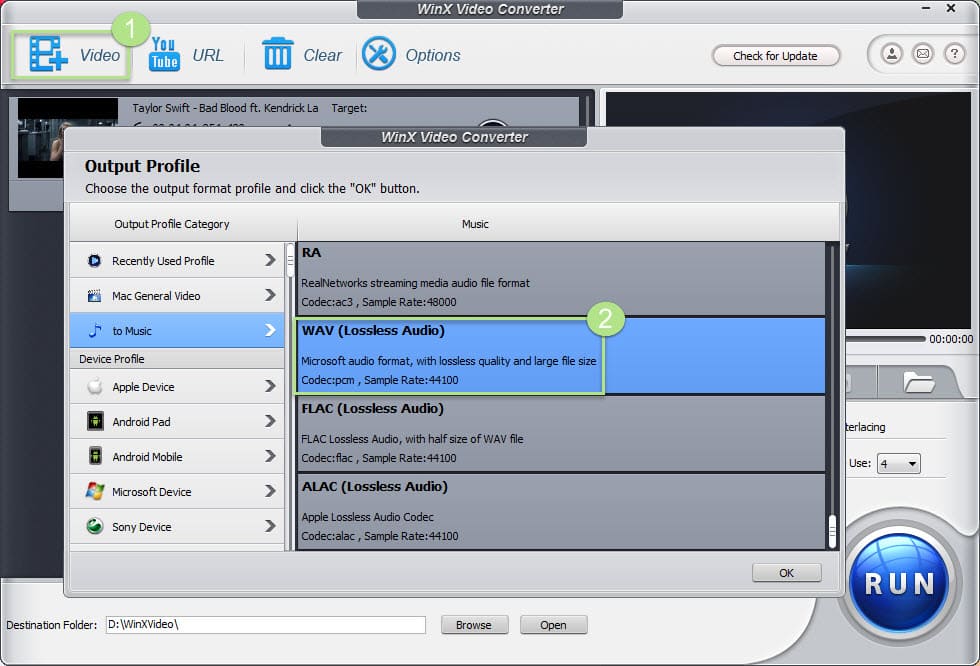Click the Microsoft Device Windows logo icon

coord(95,492)
